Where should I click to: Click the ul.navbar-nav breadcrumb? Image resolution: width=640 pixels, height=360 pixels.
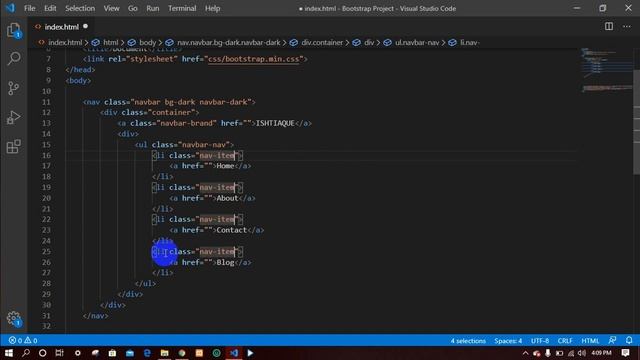[x=417, y=42]
